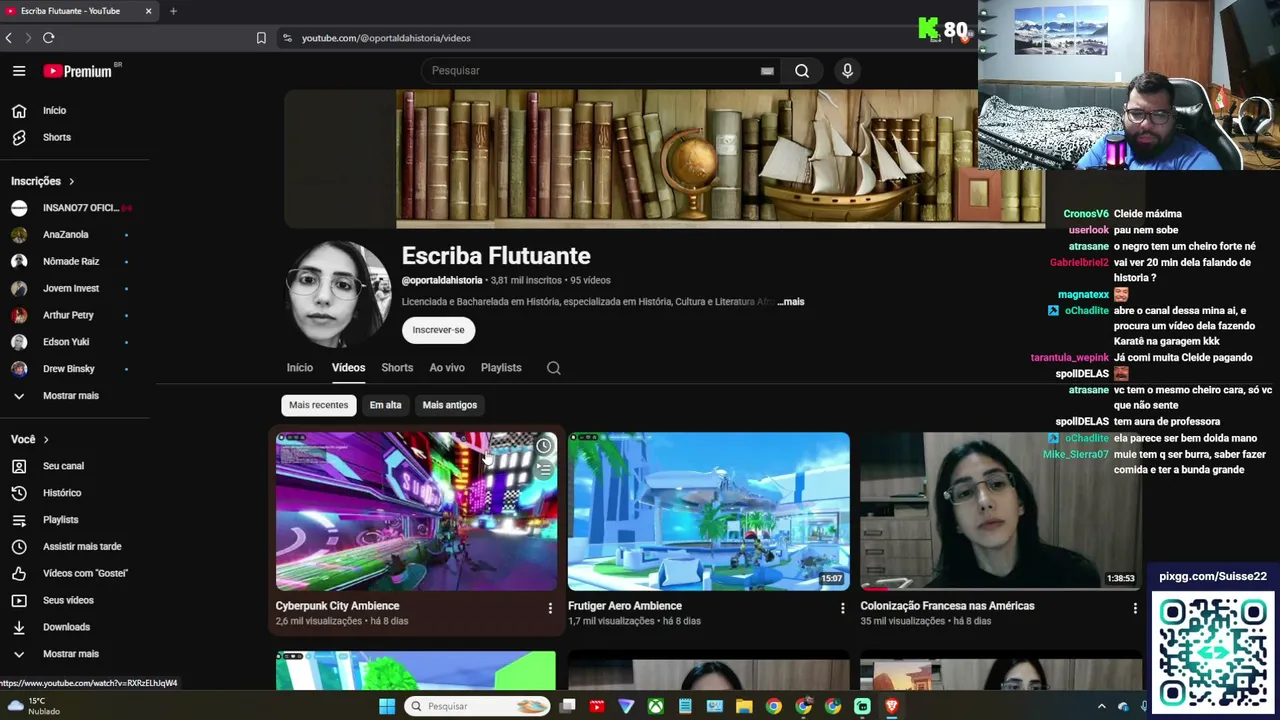The width and height of the screenshot is (1280, 720).
Task: Open Task View on the taskbar
Action: [567, 707]
